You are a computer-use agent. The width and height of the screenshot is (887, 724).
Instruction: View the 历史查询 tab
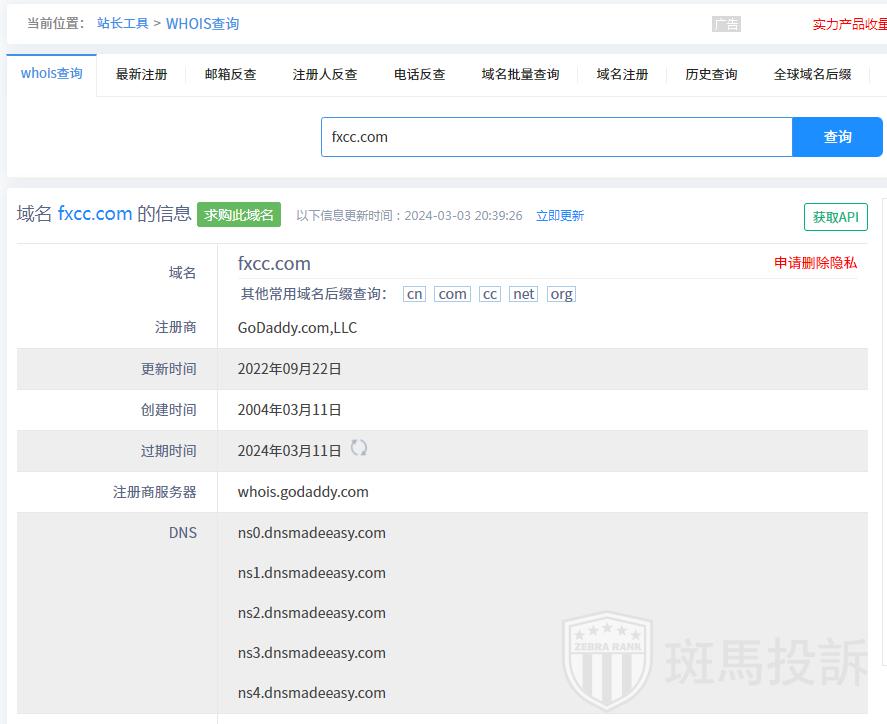coord(711,75)
